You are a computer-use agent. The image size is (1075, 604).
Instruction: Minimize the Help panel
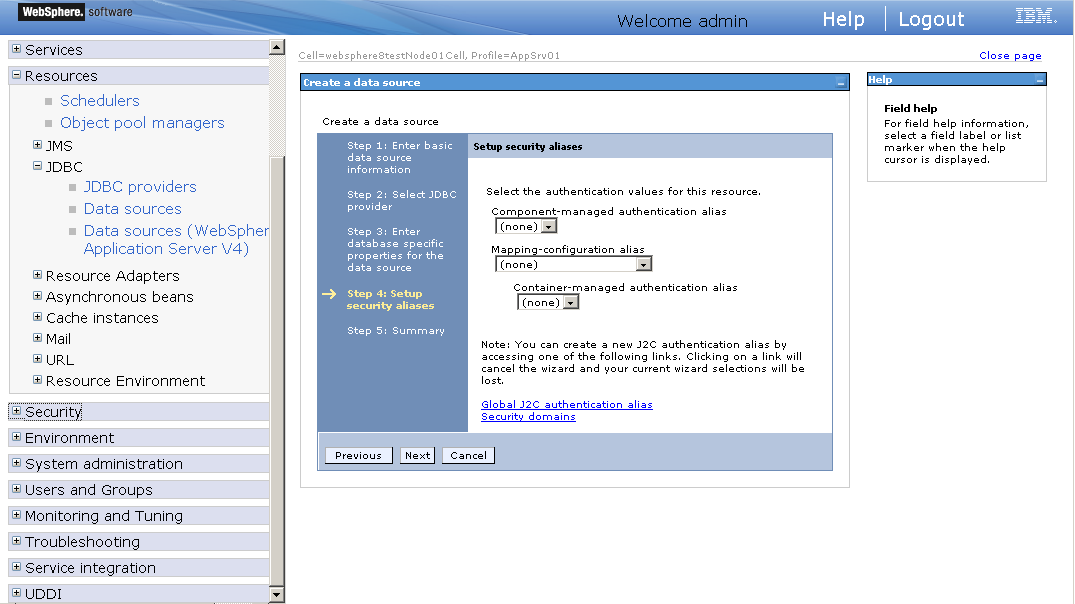[x=1040, y=80]
